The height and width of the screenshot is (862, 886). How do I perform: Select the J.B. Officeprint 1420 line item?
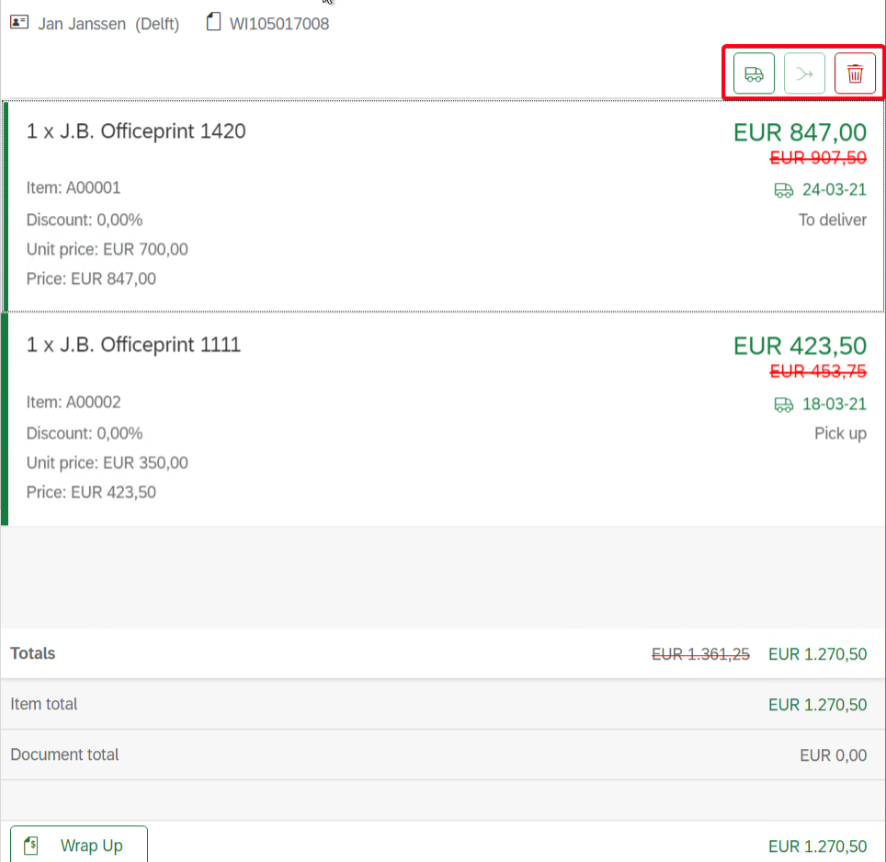(136, 131)
